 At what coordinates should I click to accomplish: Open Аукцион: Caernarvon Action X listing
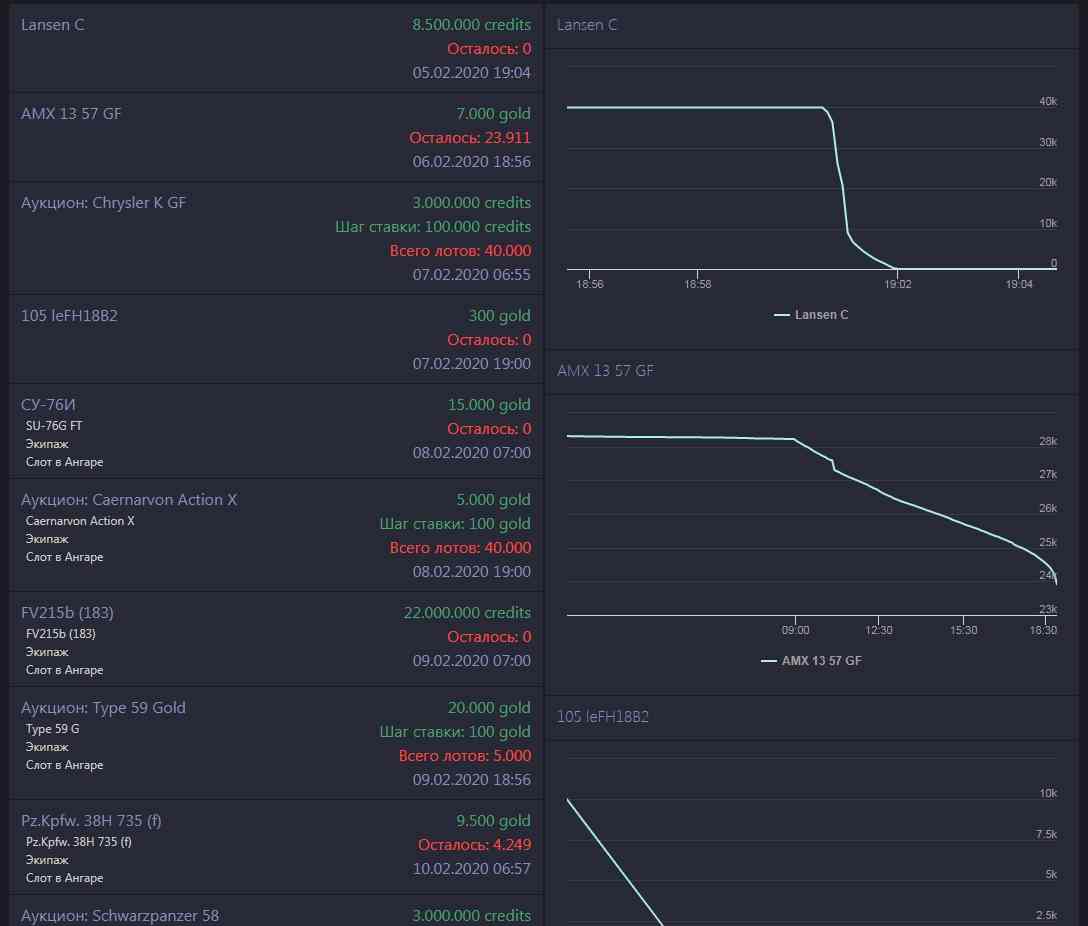[x=129, y=500]
